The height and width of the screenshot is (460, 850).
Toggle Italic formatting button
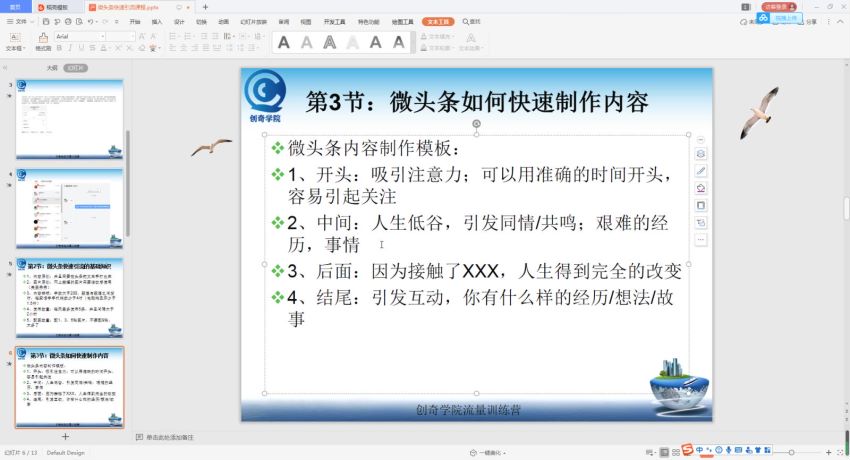click(x=70, y=48)
